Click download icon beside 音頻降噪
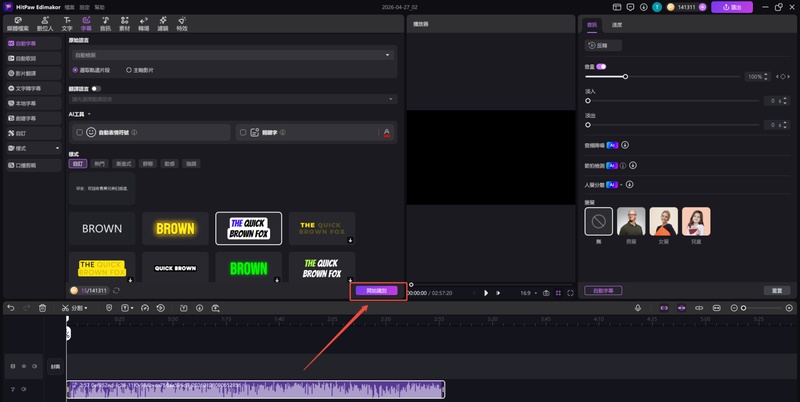Image resolution: width=800 pixels, height=402 pixels. 625,145
